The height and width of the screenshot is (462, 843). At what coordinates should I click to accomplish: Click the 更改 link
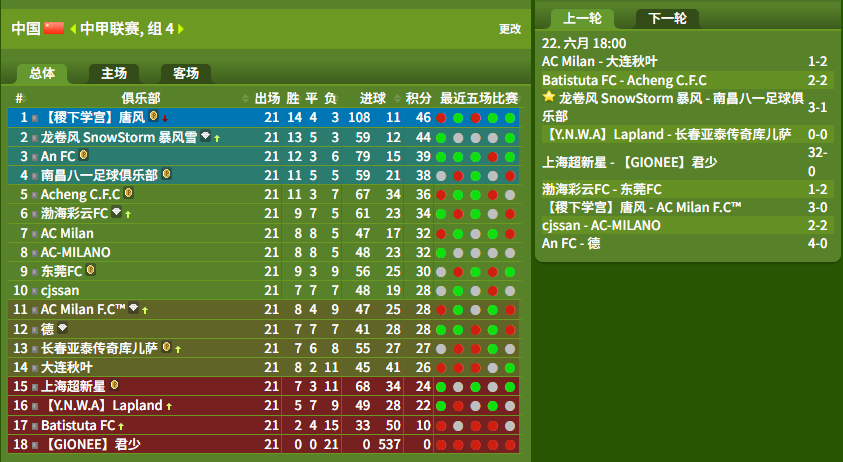tap(510, 29)
